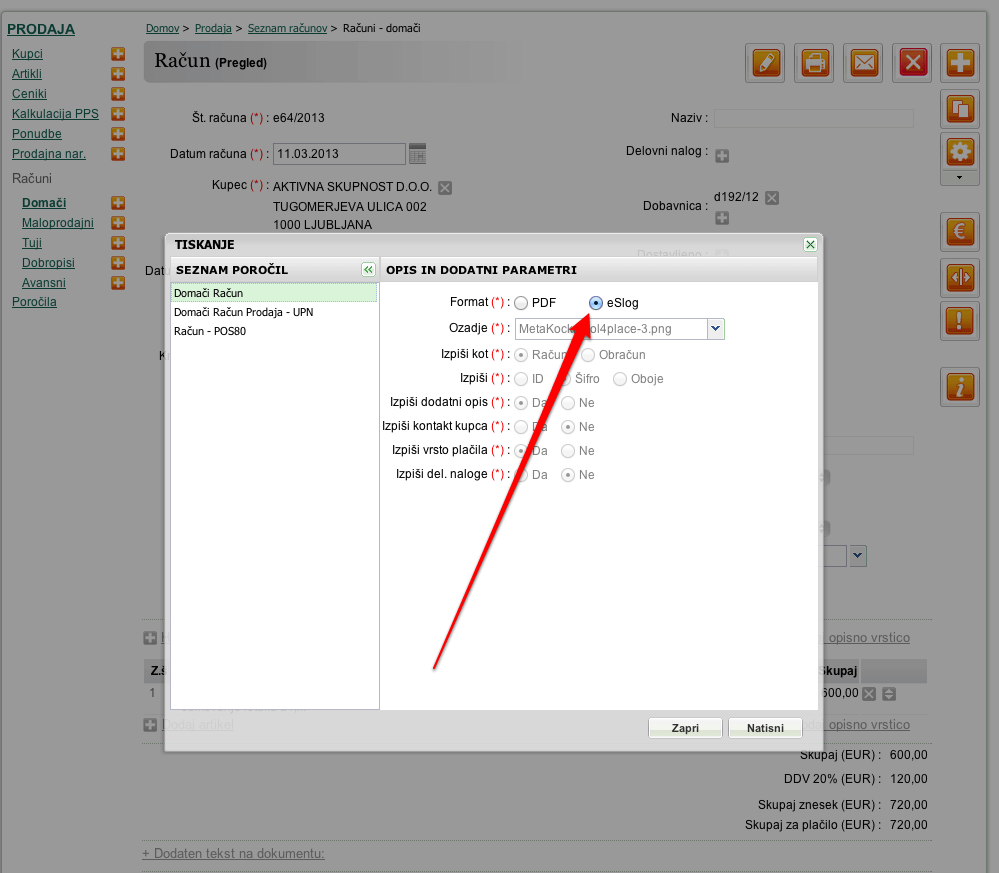Select Obračun for Izpiši kot
This screenshot has height=873, width=999.
tap(588, 355)
